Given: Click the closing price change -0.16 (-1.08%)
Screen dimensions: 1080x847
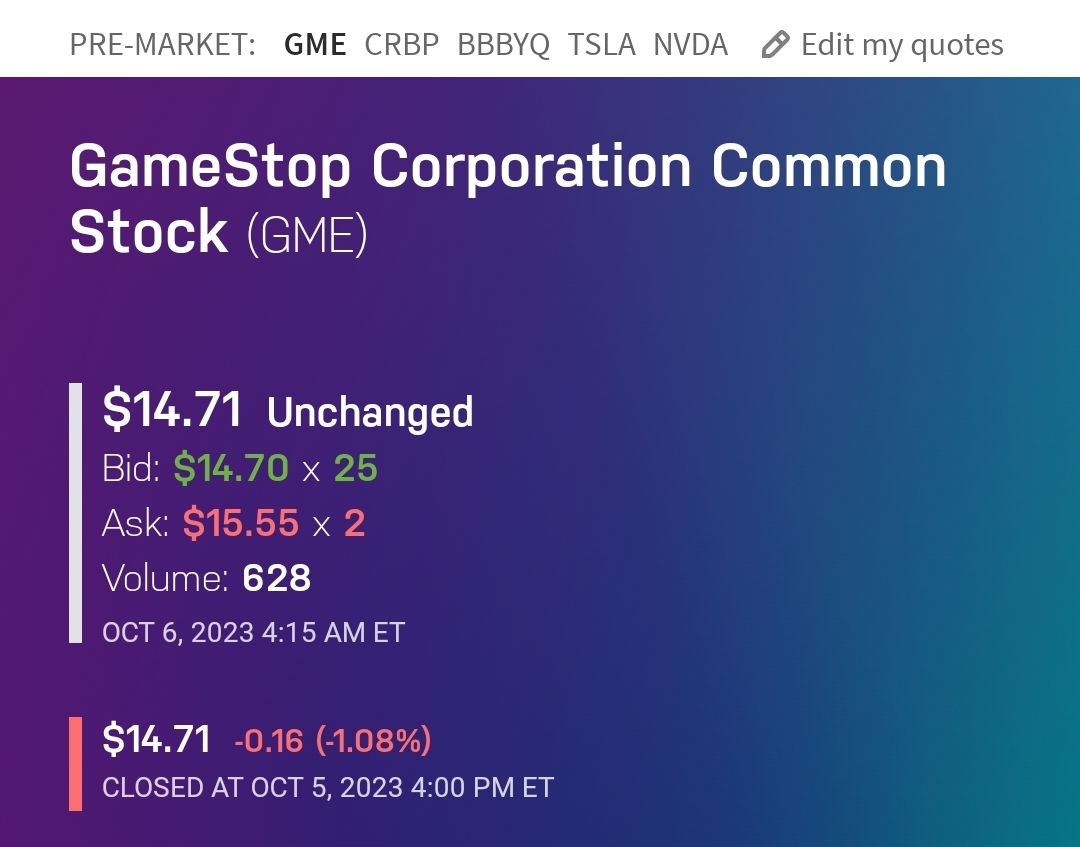Looking at the screenshot, I should pyautogui.click(x=332, y=741).
